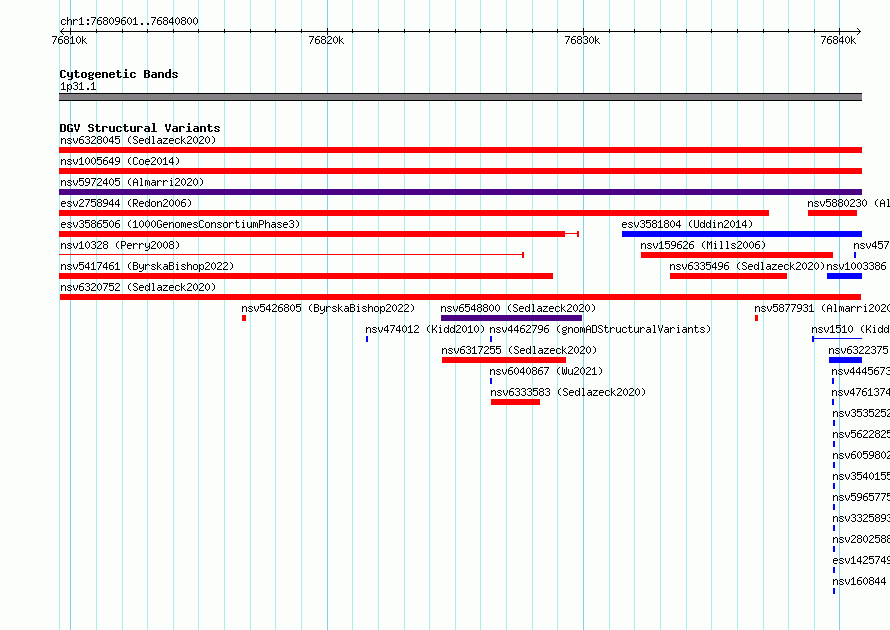Open the nsv6059802 variant label
The height and width of the screenshot is (630, 890).
[861, 455]
